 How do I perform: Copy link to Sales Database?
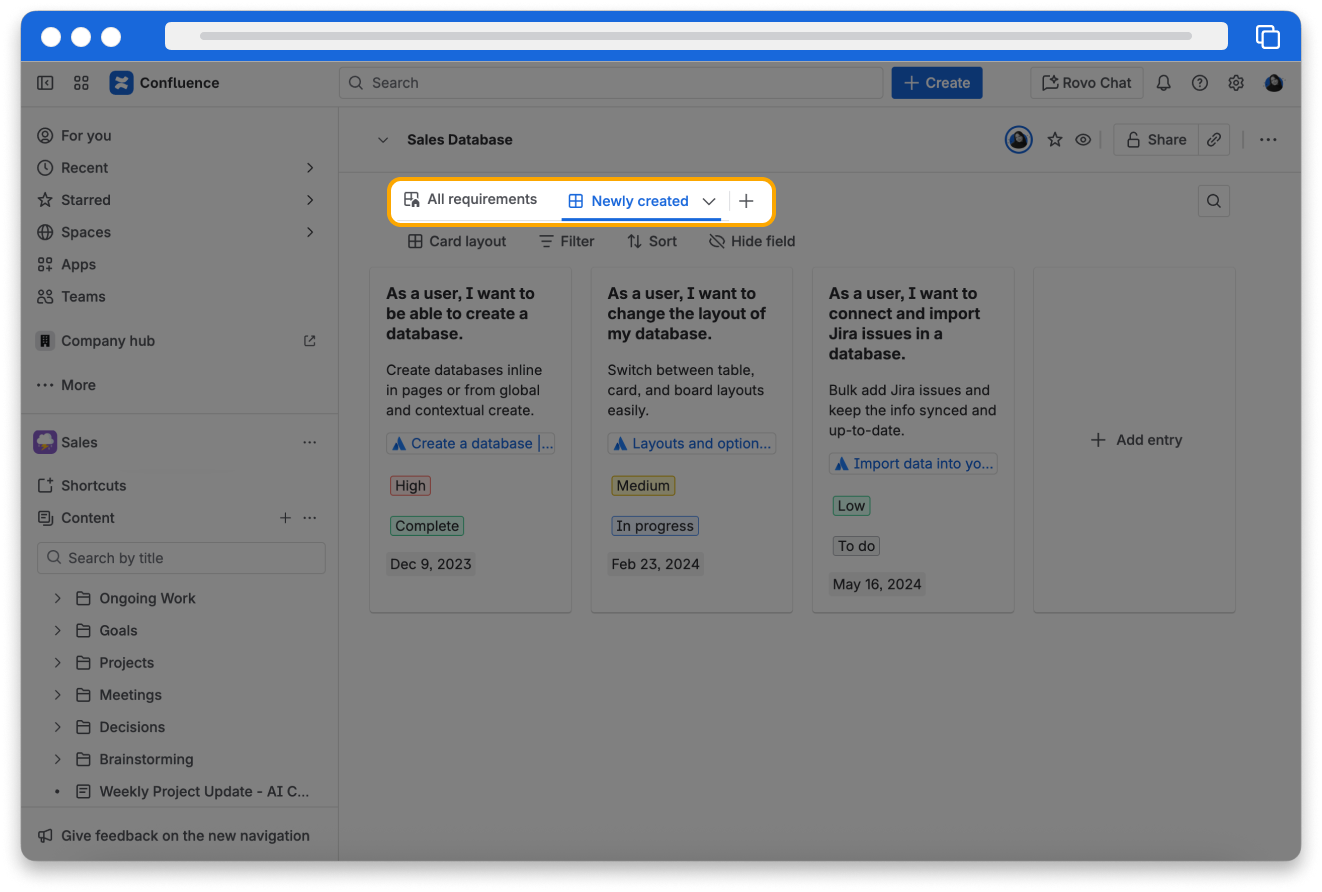pos(1214,140)
